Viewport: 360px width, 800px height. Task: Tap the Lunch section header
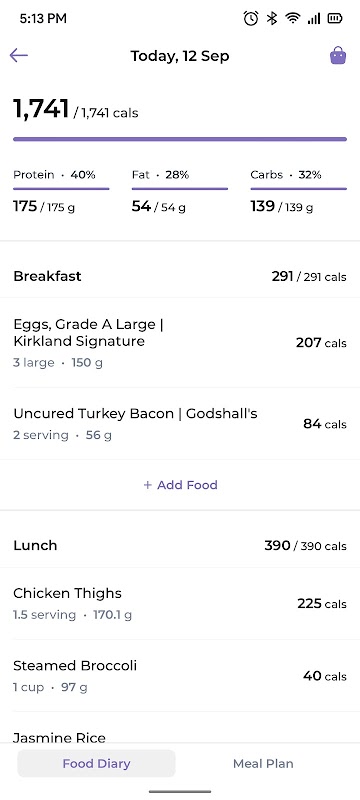pyautogui.click(x=180, y=545)
